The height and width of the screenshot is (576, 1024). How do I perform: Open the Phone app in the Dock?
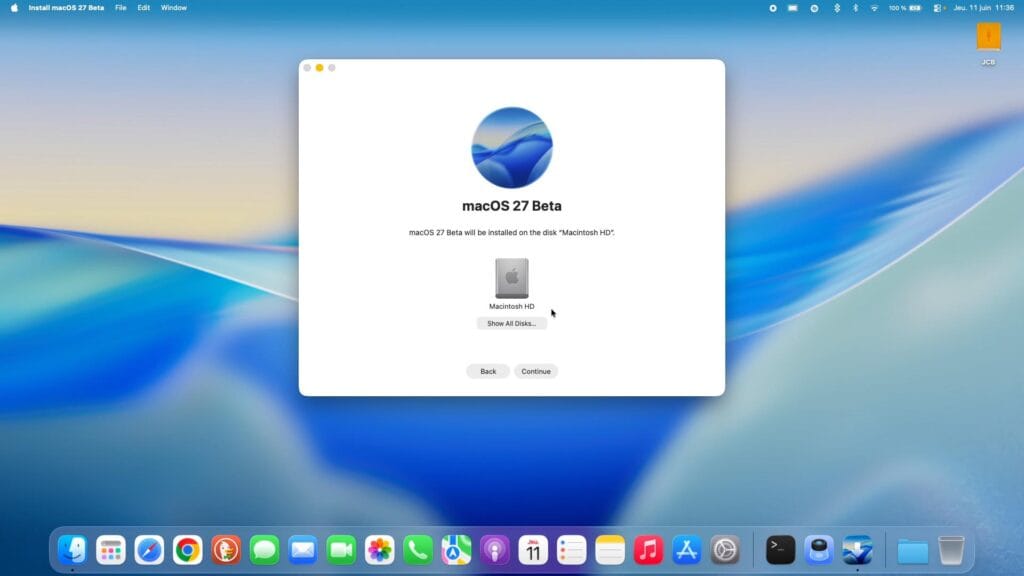(x=418, y=550)
